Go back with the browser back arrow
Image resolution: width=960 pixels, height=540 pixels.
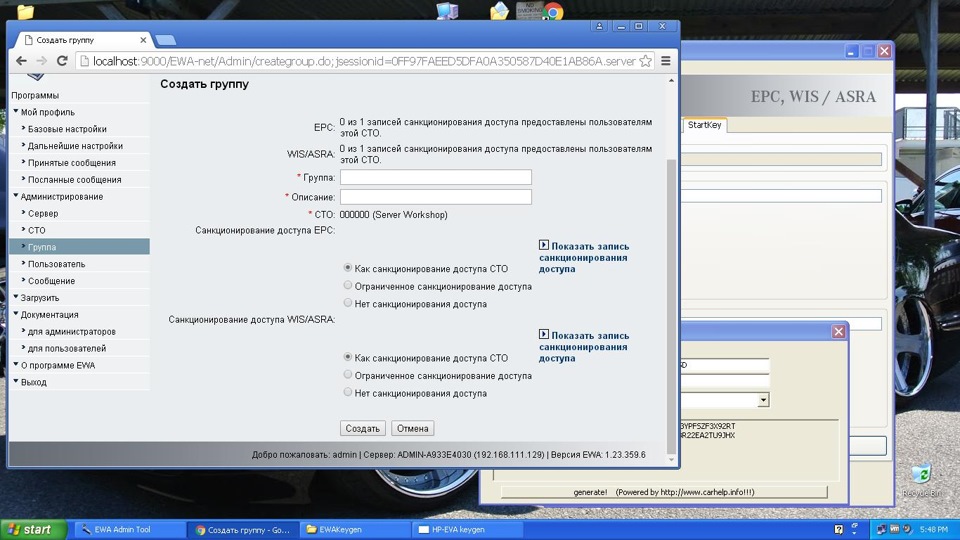point(21,61)
